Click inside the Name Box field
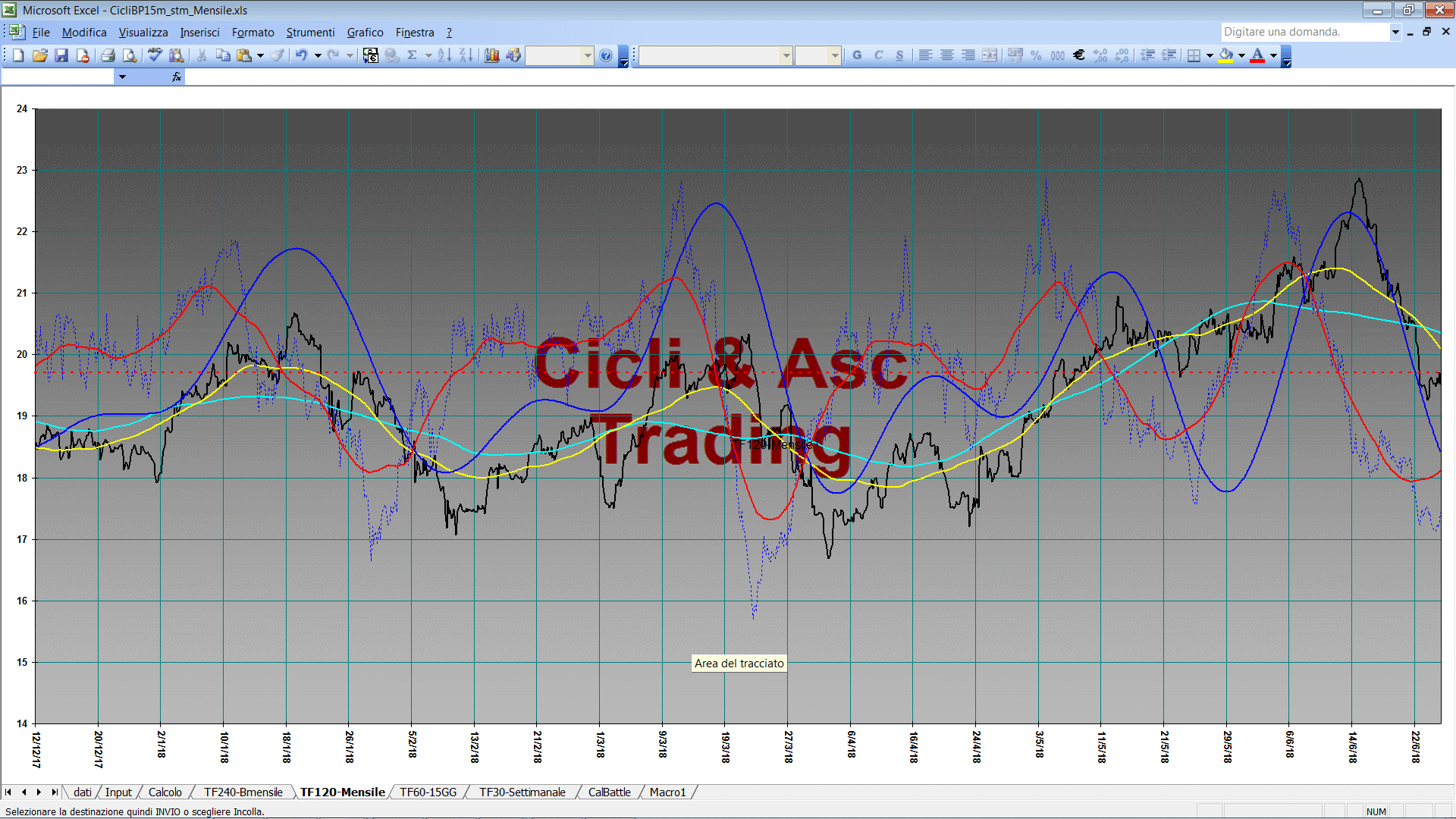The height and width of the screenshot is (819, 1456). pos(58,77)
